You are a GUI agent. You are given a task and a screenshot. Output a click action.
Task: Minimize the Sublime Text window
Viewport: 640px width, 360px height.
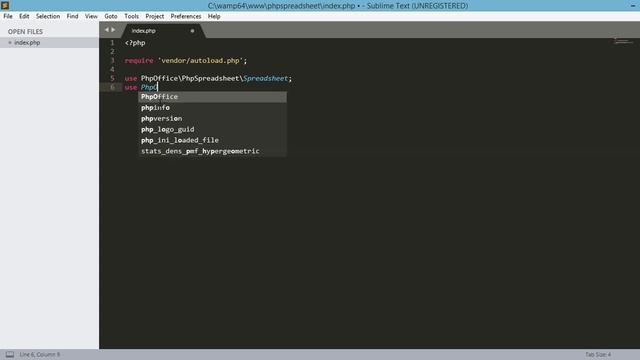[633, 6]
